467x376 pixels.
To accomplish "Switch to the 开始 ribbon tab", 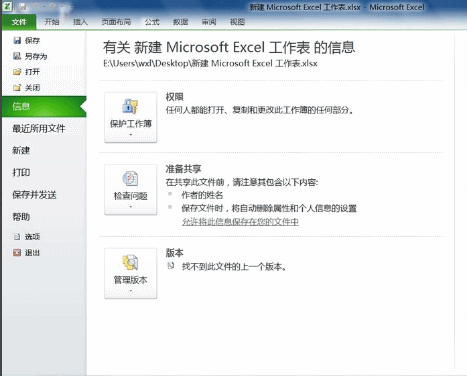I will tap(52, 22).
